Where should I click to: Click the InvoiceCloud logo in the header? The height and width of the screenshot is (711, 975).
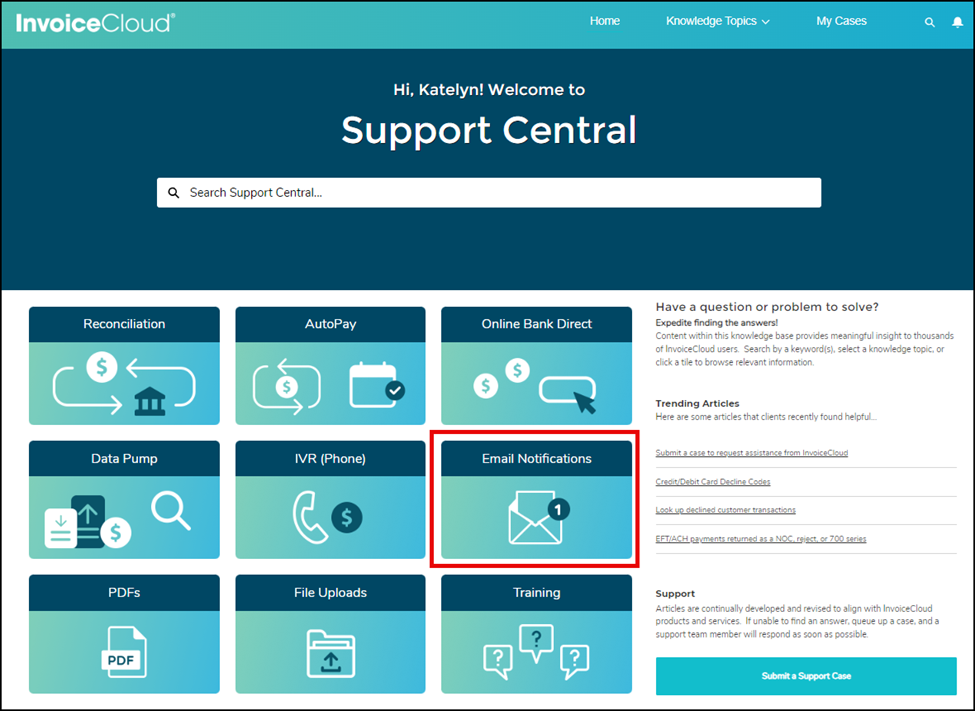tap(95, 23)
